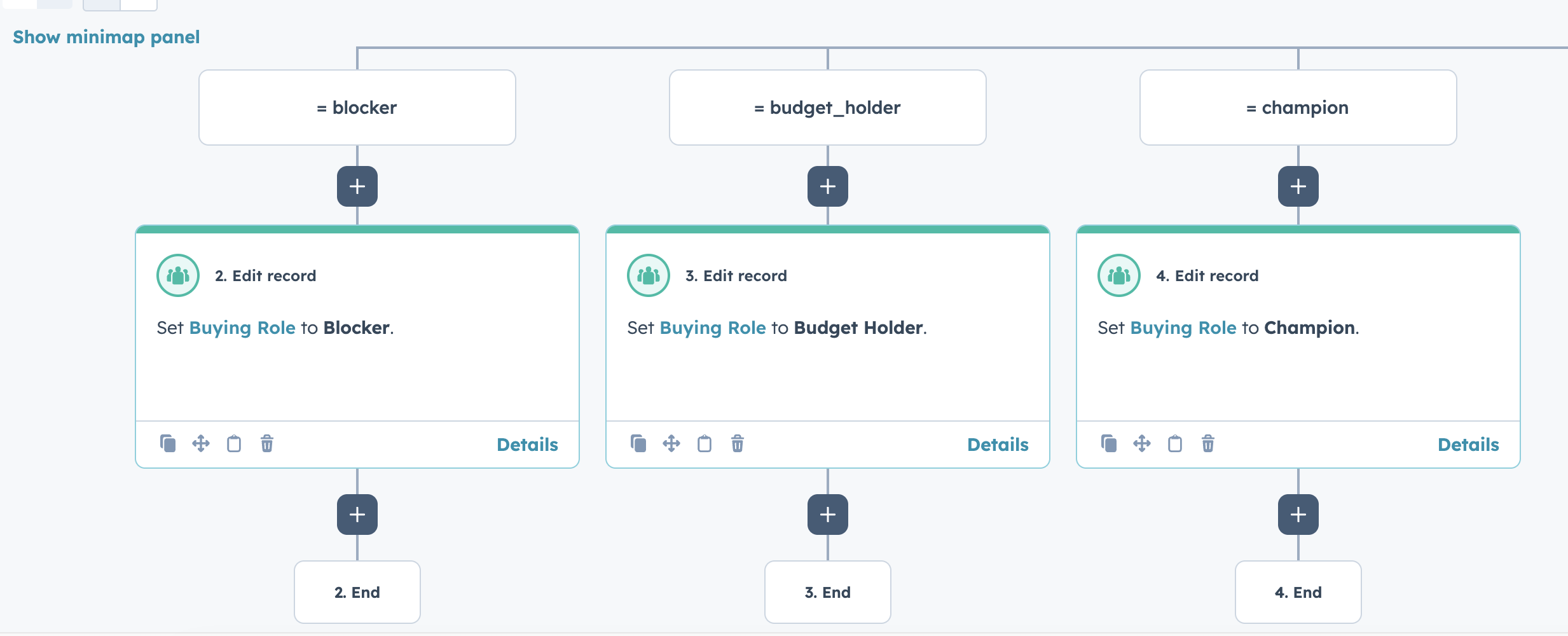Click the clipboard icon on the blocker action
Image resolution: width=1568 pixels, height=636 pixels.
click(234, 443)
